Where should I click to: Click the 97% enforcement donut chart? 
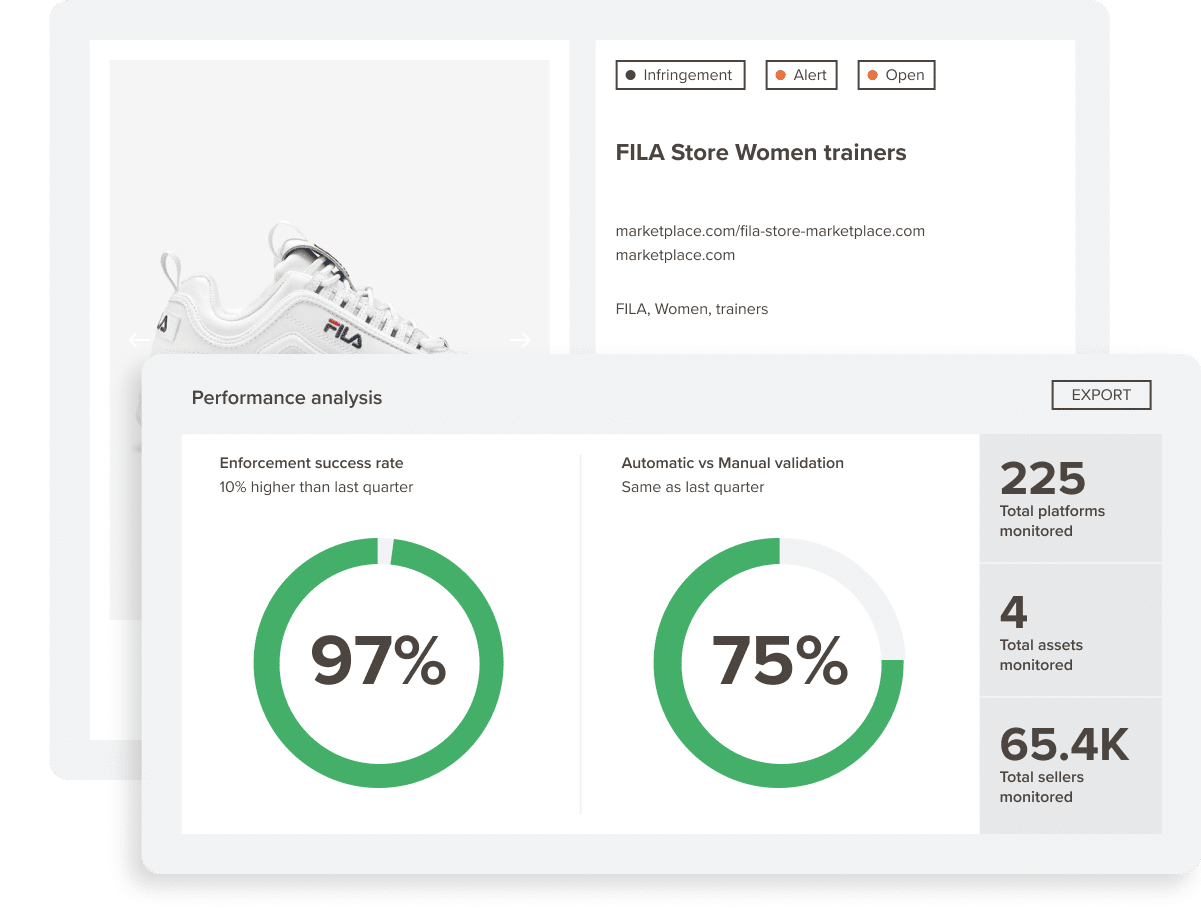click(x=379, y=662)
